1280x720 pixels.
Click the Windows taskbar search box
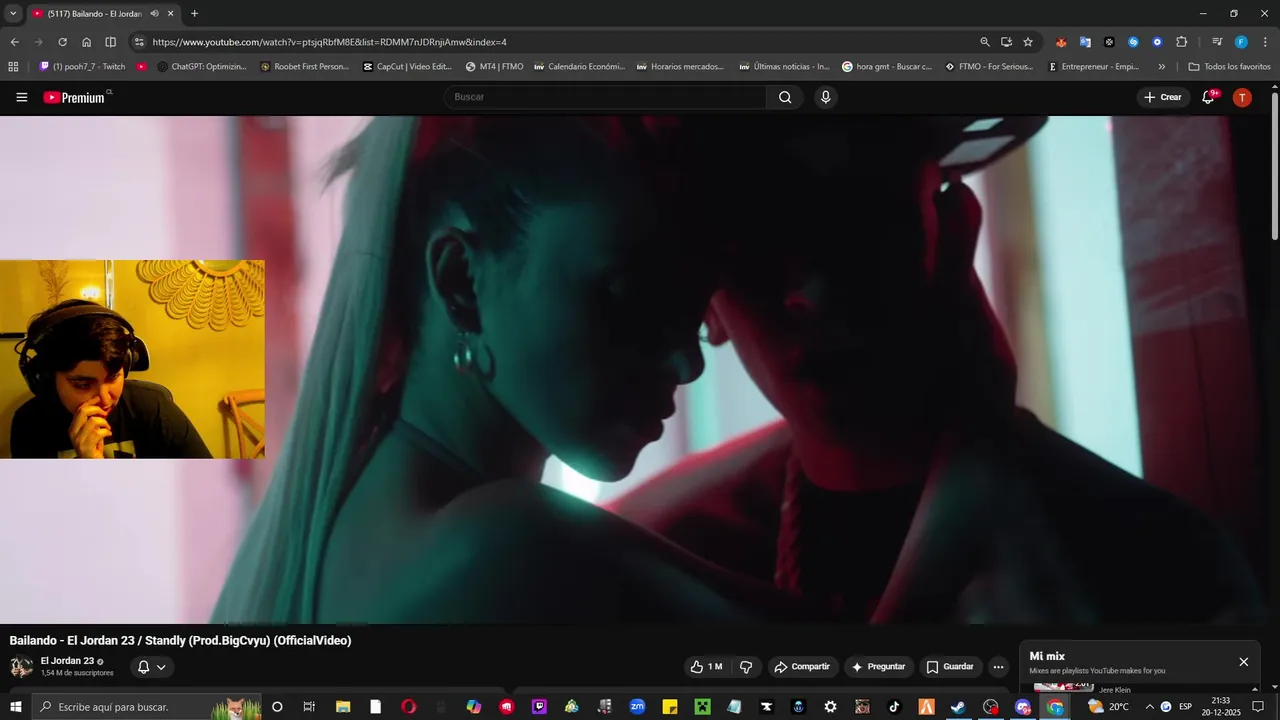(148, 707)
